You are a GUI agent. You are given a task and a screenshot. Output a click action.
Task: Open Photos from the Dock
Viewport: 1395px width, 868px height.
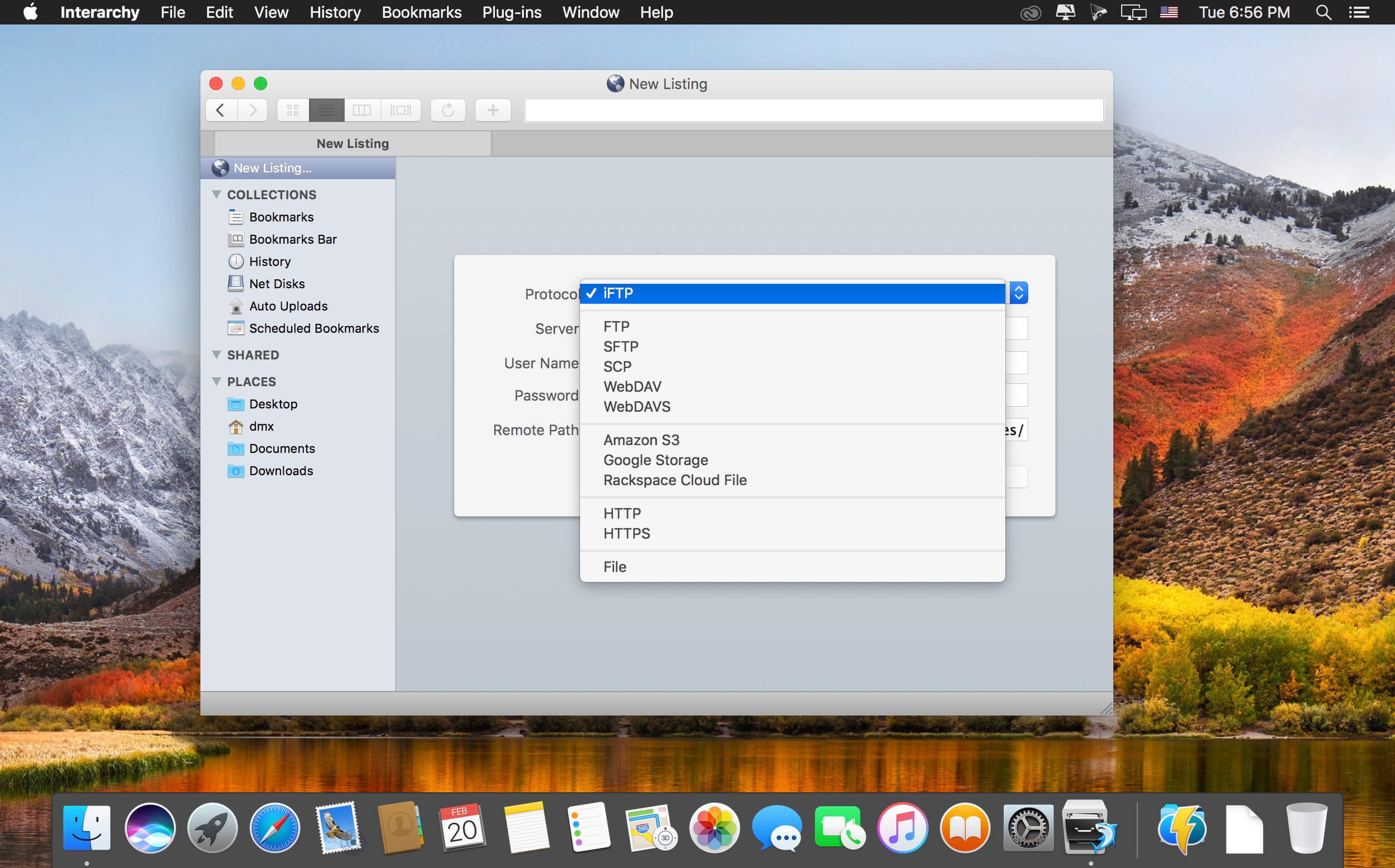[714, 828]
